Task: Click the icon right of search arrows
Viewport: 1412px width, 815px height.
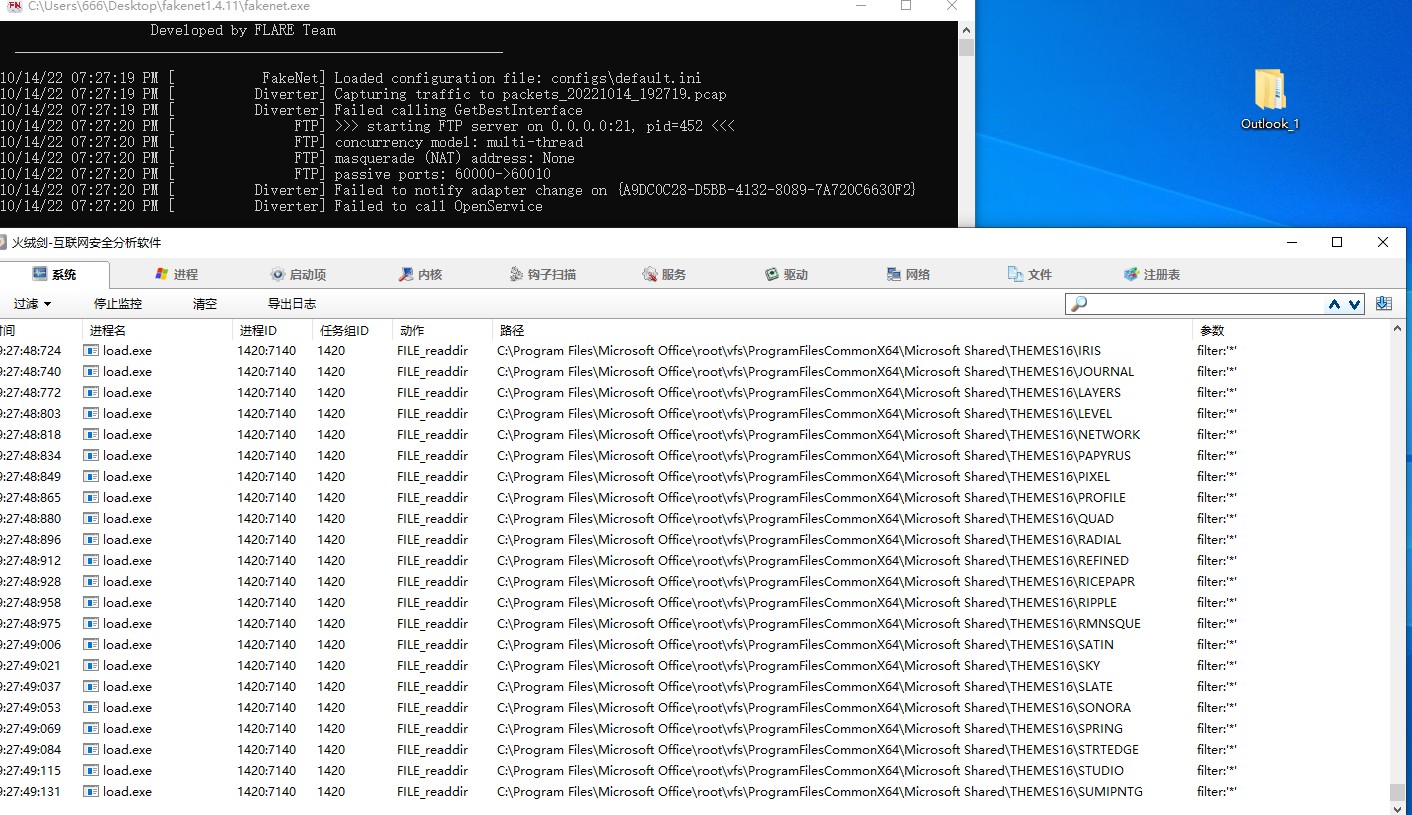Action: [x=1384, y=304]
